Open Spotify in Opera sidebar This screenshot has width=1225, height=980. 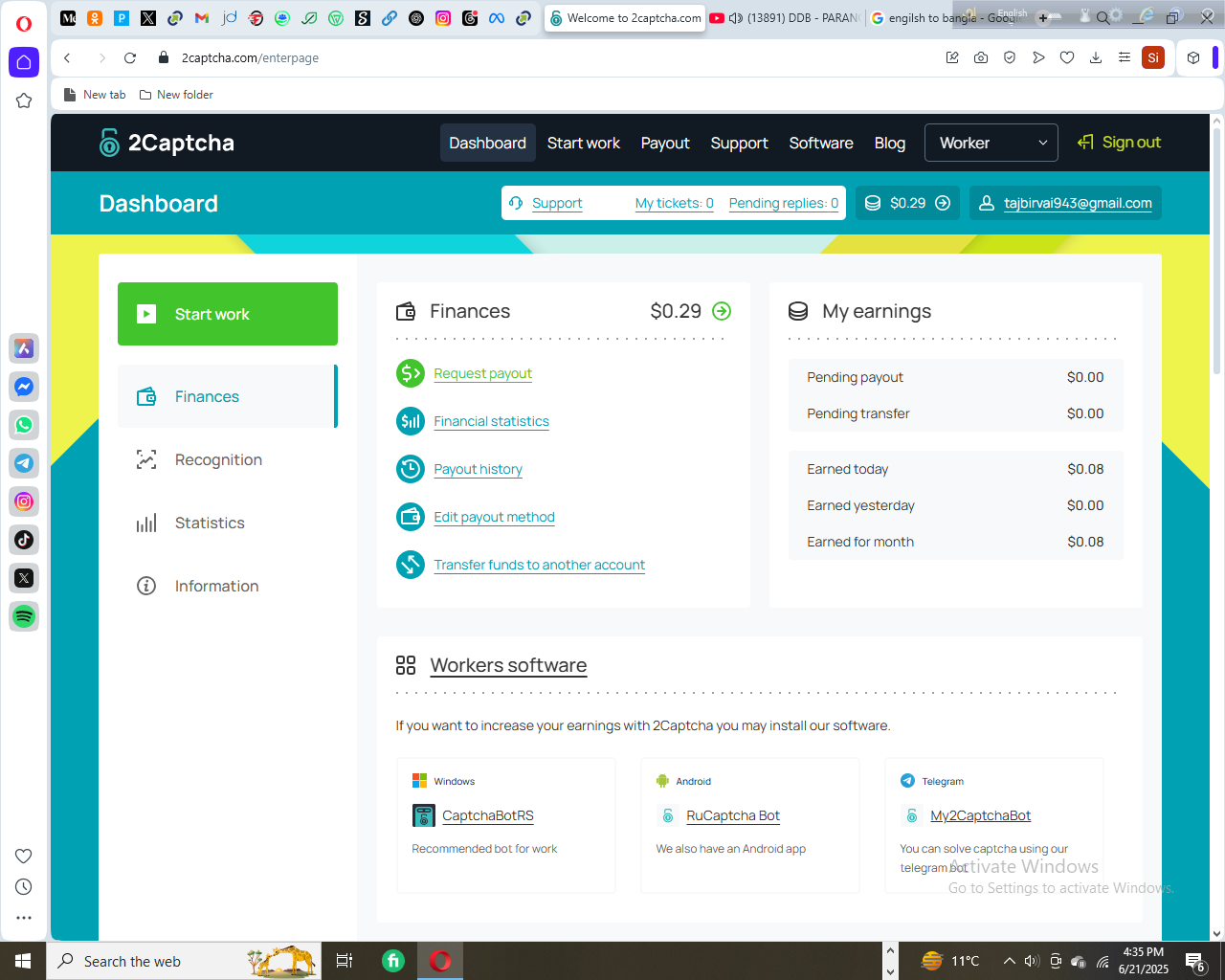tap(24, 616)
